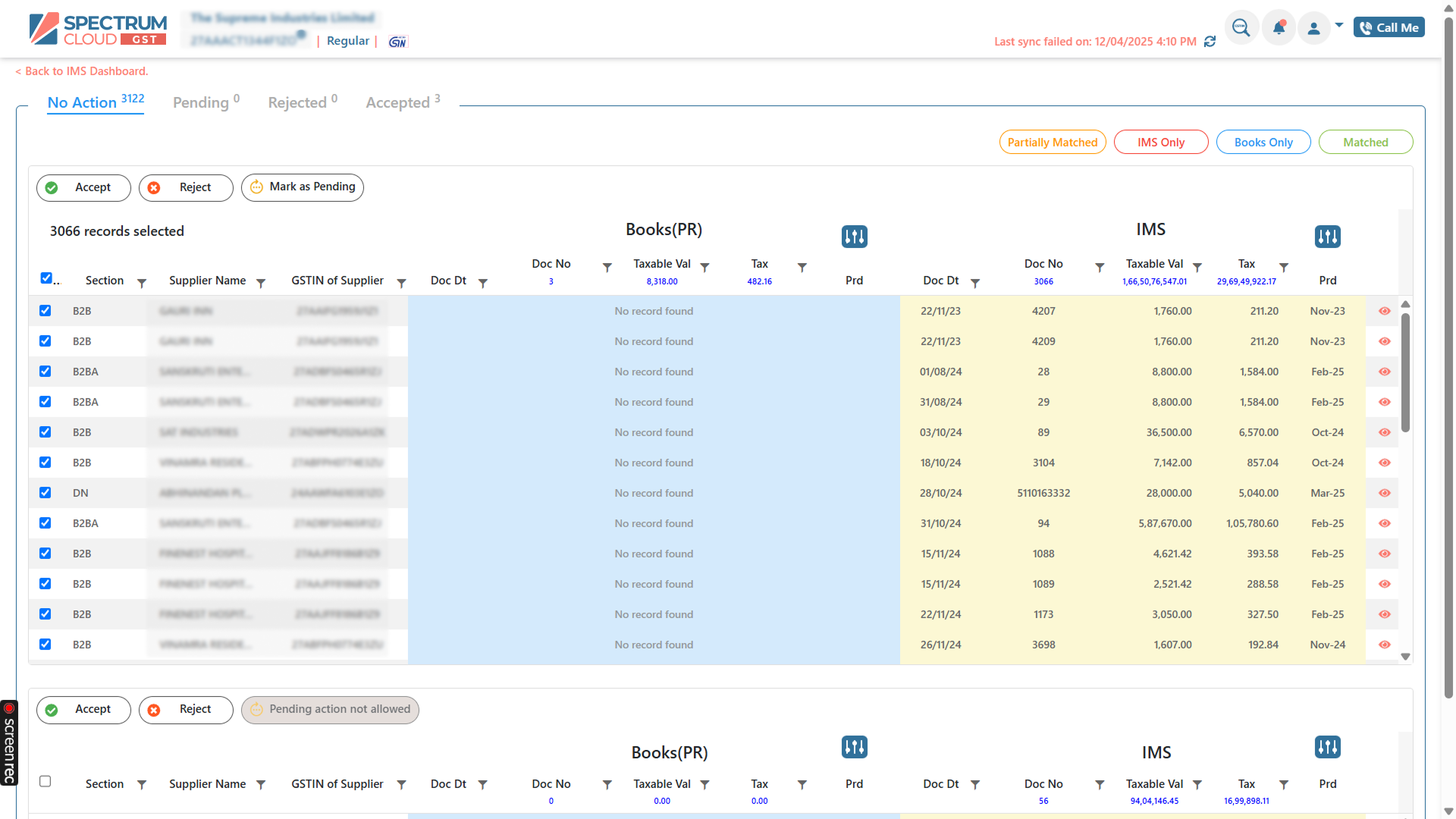Check the lower table select-all checkbox
Viewport: 1456px width, 819px height.
(x=45, y=781)
